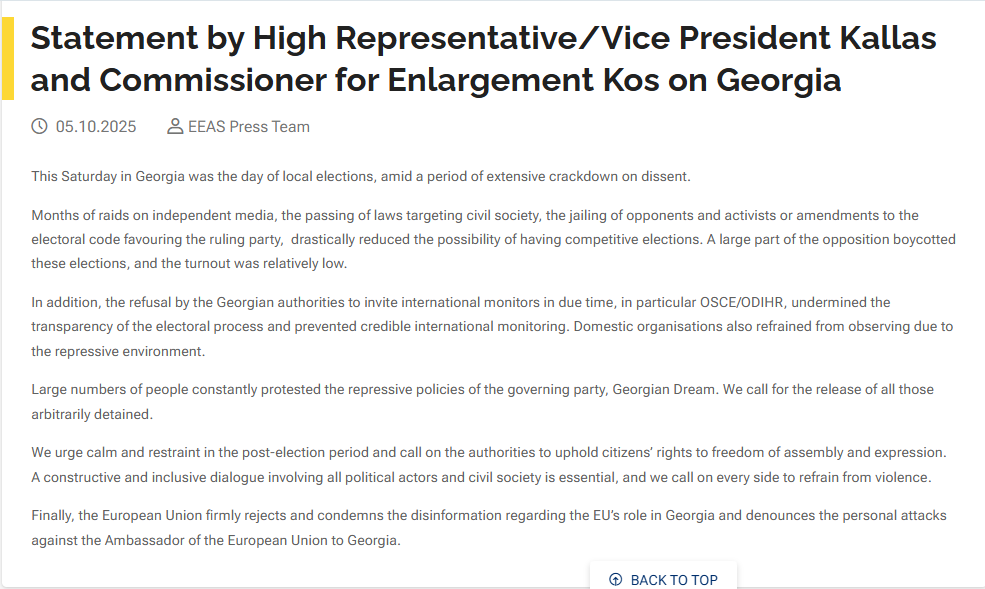Click the words "arbitrarily detained"
985x589 pixels.
pyautogui.click(x=91, y=414)
